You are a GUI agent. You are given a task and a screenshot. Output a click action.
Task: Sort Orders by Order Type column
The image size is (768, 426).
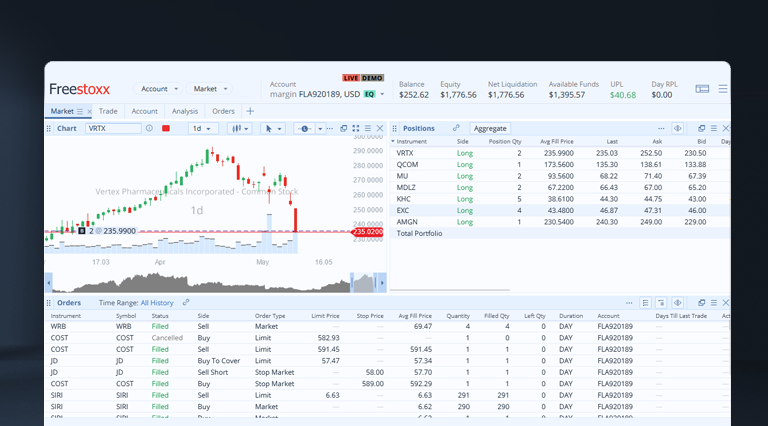click(270, 316)
